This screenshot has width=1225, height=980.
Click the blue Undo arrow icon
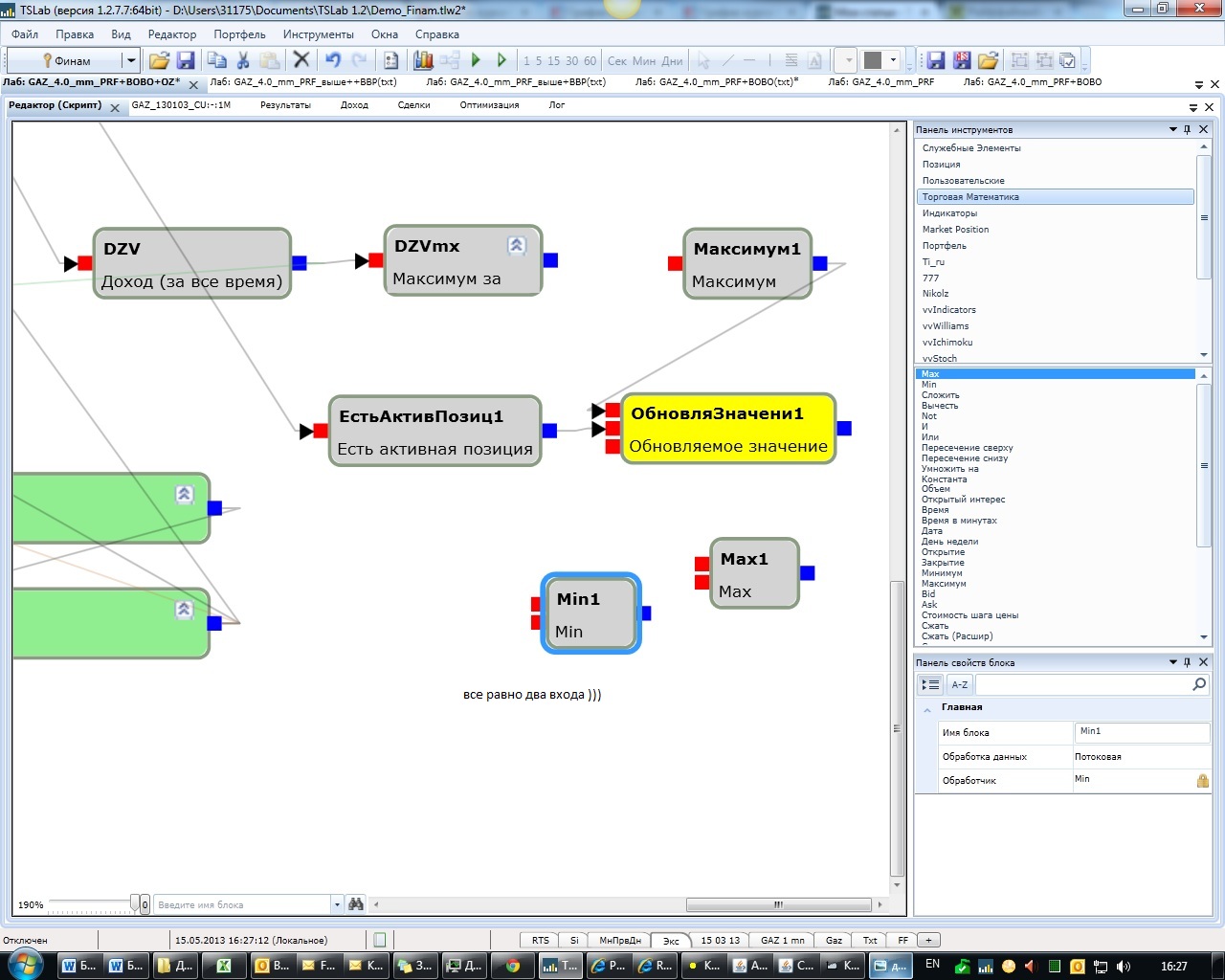[332, 60]
